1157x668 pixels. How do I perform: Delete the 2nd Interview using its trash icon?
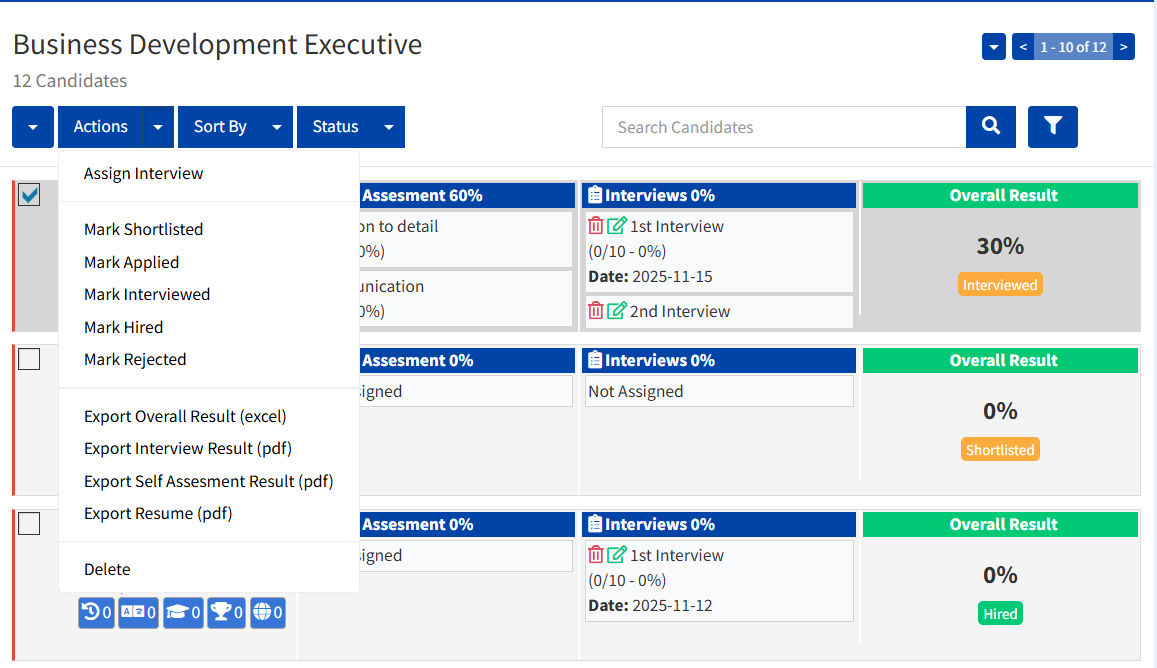596,311
